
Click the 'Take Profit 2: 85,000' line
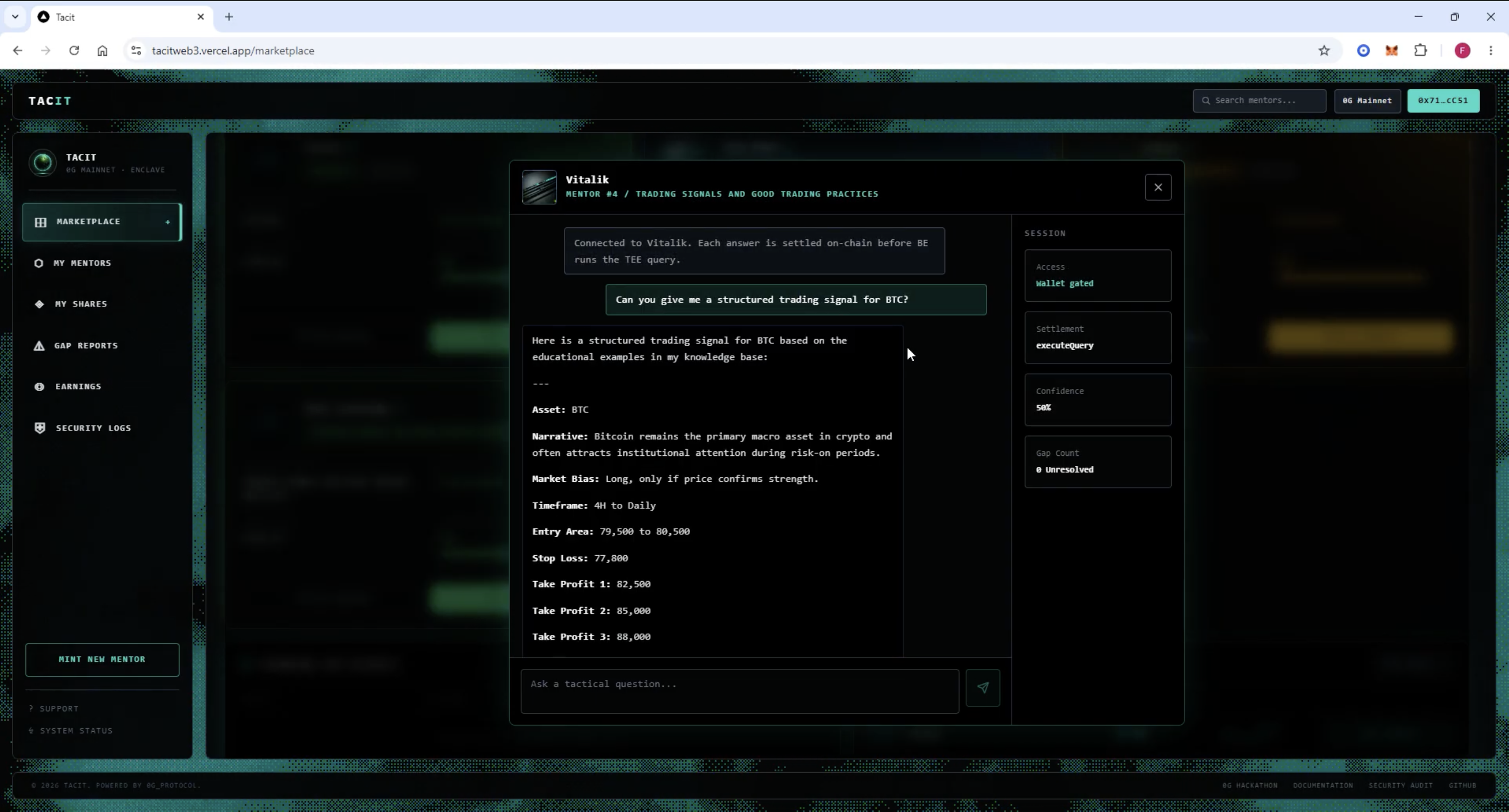pos(591,611)
